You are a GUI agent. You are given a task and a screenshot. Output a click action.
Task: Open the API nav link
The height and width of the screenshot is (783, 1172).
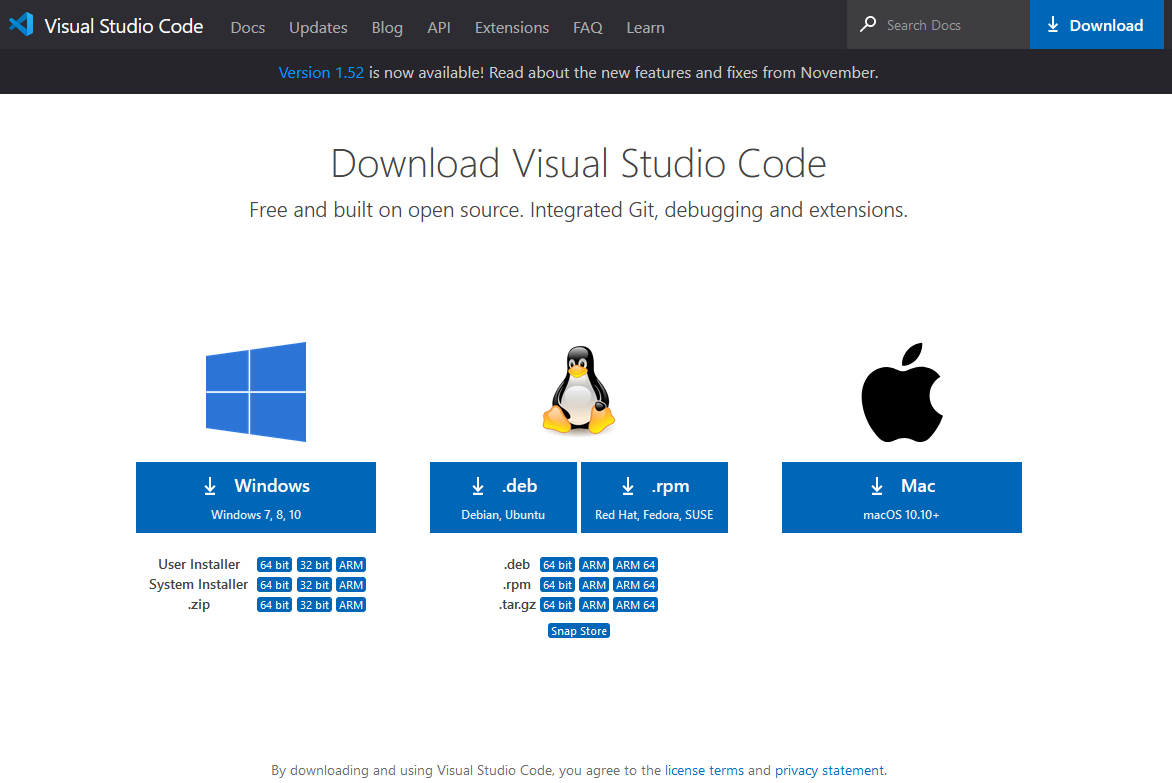[x=439, y=28]
